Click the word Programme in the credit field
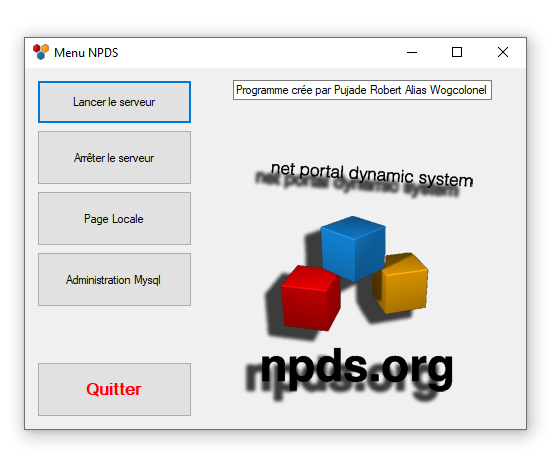 click(262, 90)
